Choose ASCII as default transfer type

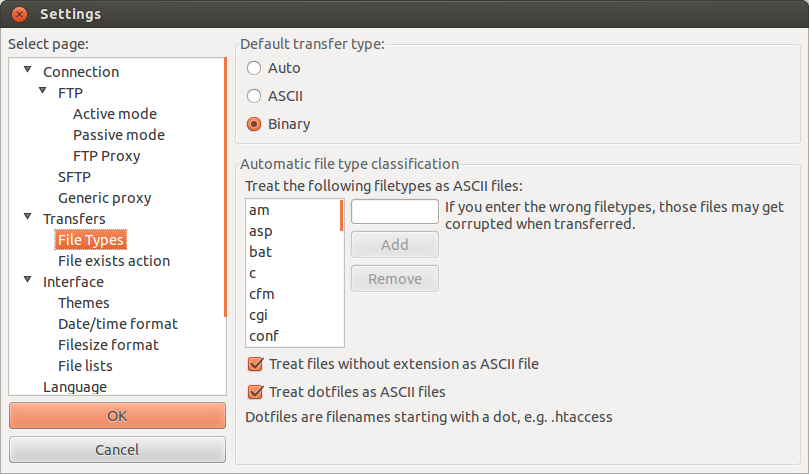(x=254, y=96)
